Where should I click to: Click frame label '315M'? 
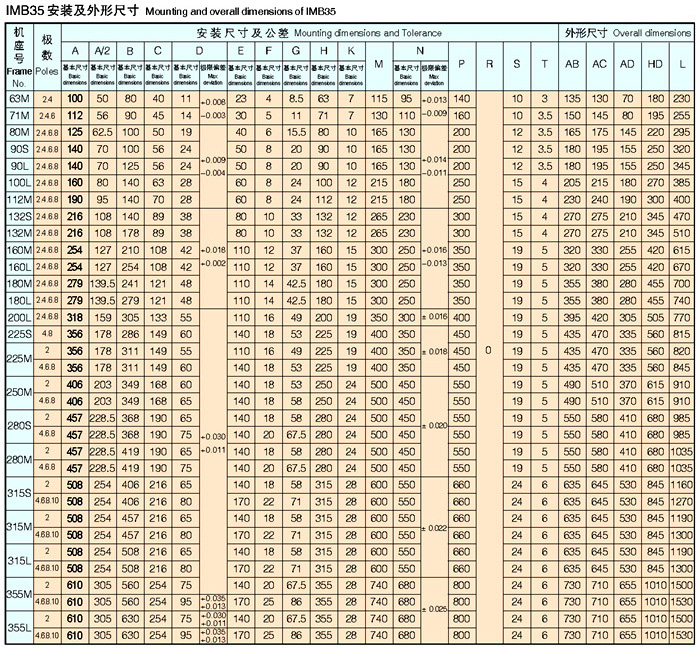tap(19, 527)
